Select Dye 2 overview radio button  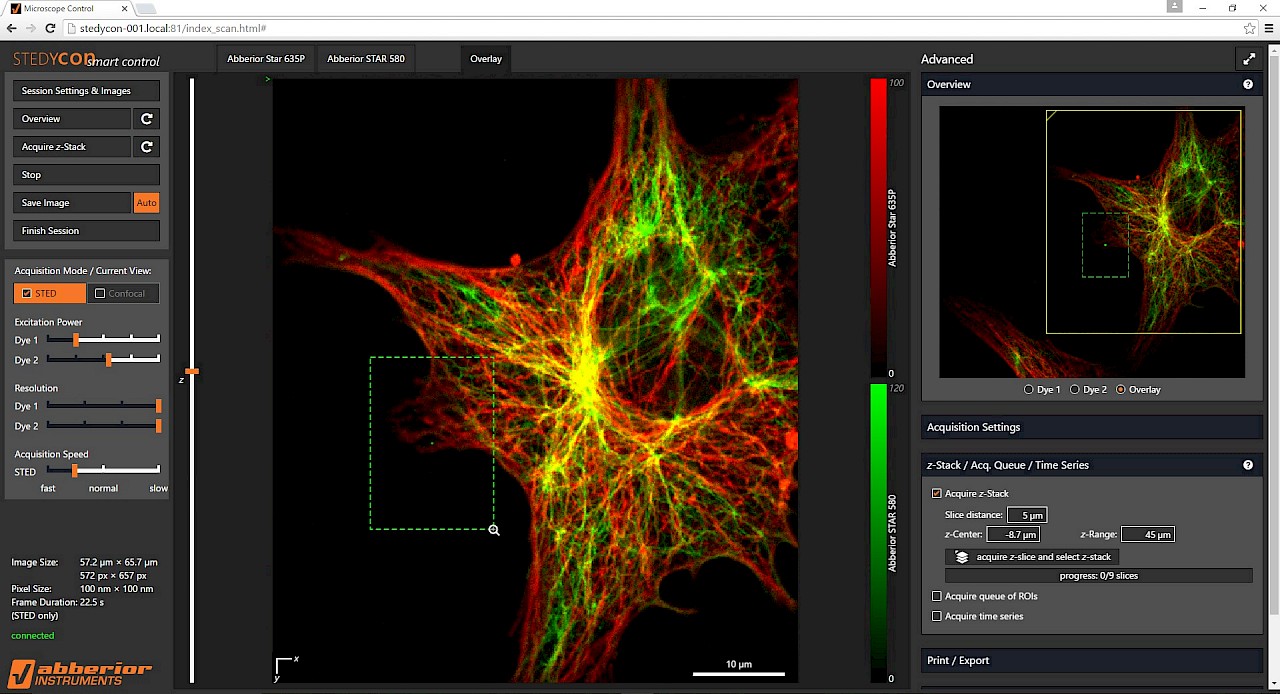click(1075, 390)
